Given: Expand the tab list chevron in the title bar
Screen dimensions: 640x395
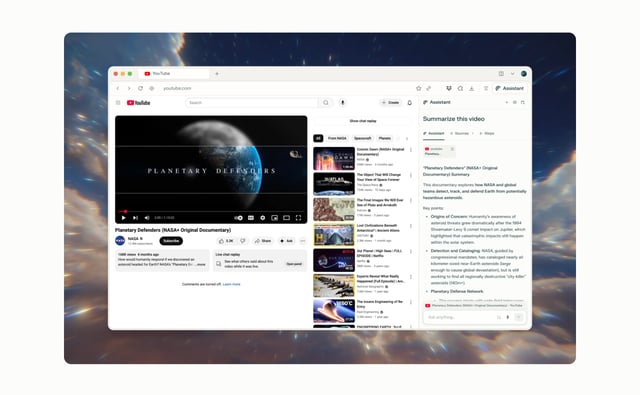Looking at the screenshot, I should pyautogui.click(x=512, y=73).
